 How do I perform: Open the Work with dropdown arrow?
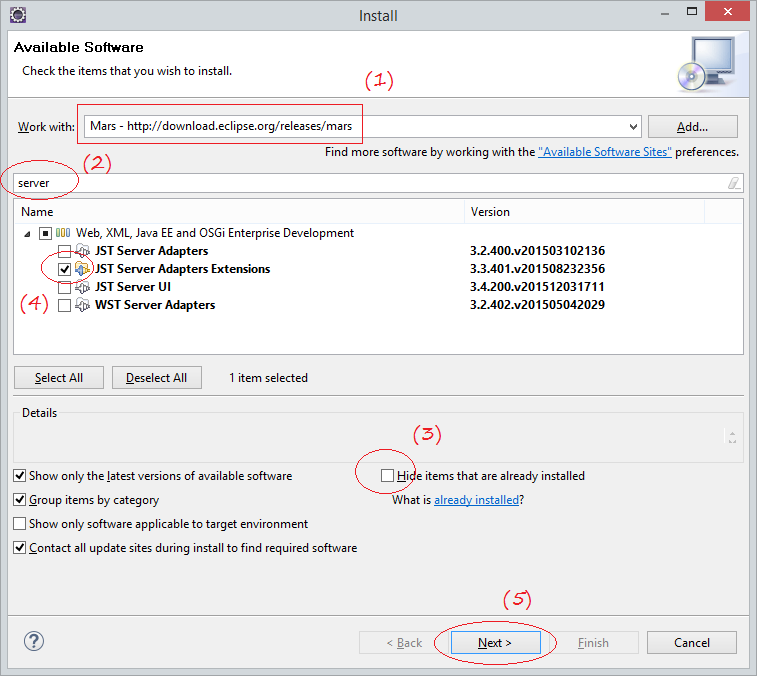click(x=633, y=127)
